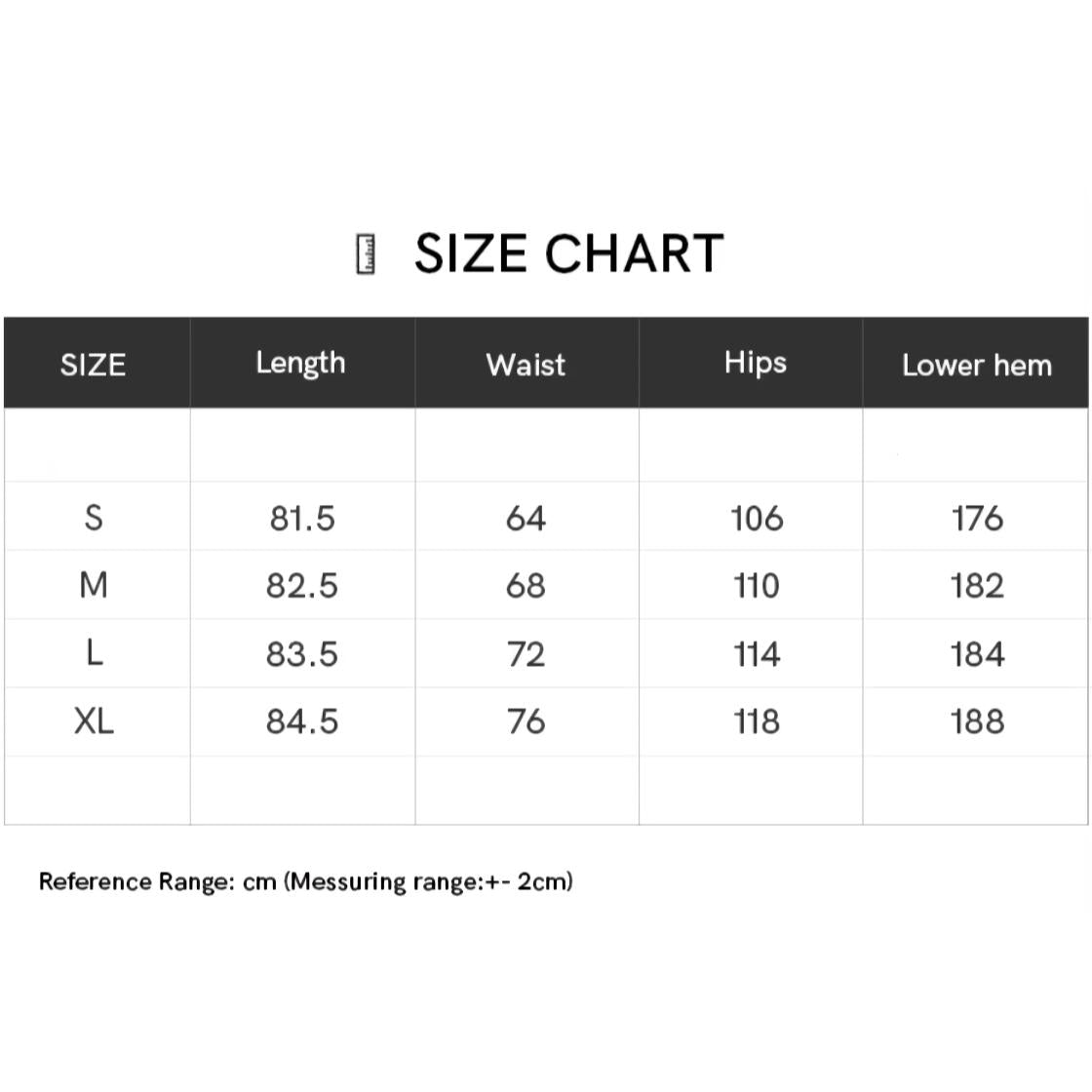Image resolution: width=1092 pixels, height=1092 pixels.
Task: Select the 84.5 length cell
Action: click(x=302, y=721)
